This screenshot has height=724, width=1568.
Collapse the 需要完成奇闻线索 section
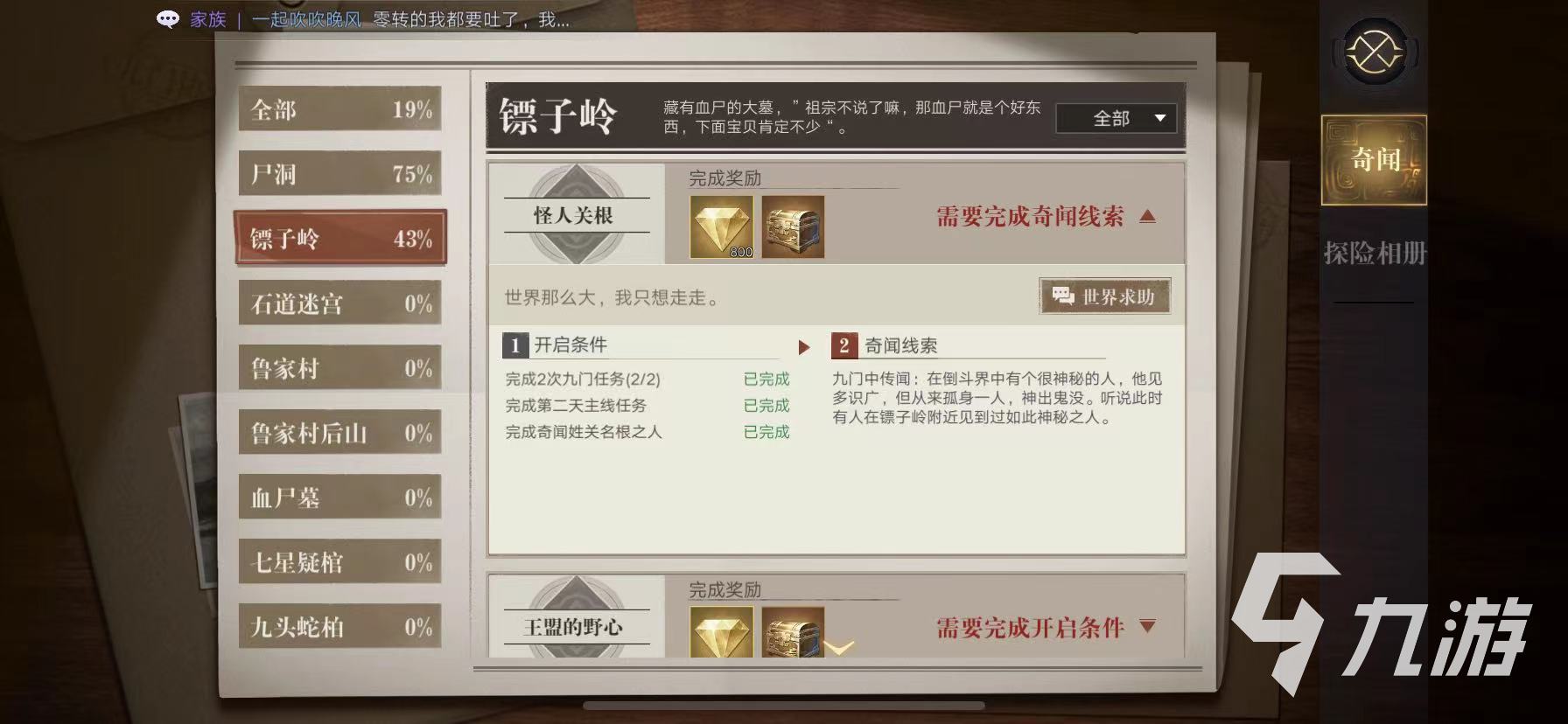pyautogui.click(x=1147, y=216)
